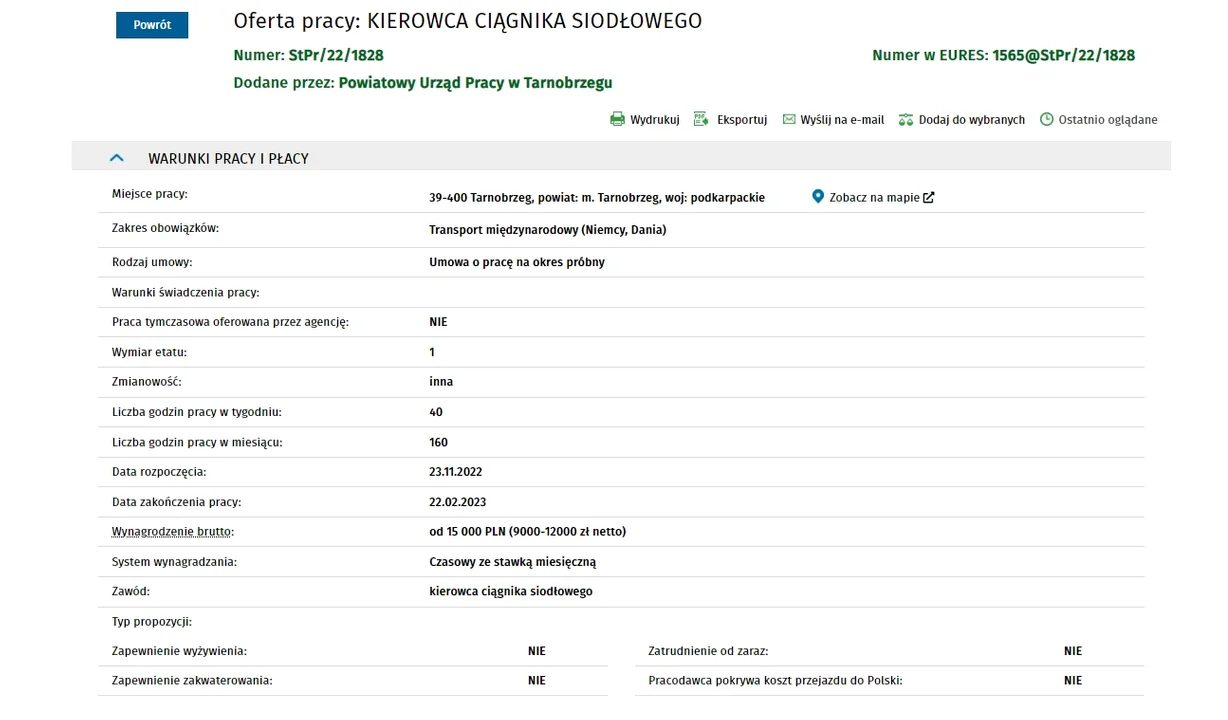Click the Powrót back button
This screenshot has width=1228, height=720.
pyautogui.click(x=152, y=25)
